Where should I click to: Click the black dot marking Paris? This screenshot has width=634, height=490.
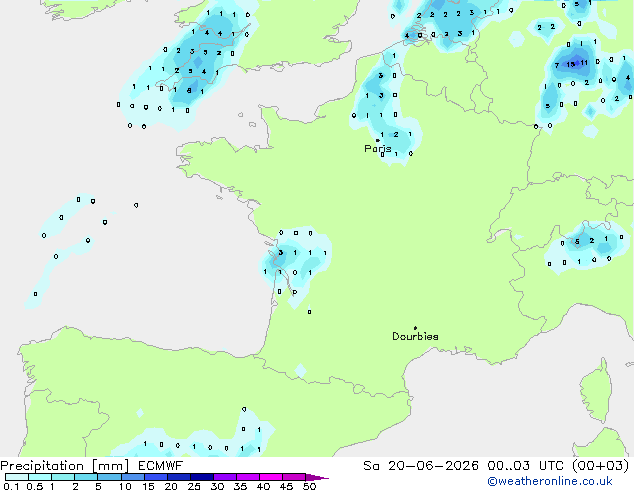coord(377,140)
